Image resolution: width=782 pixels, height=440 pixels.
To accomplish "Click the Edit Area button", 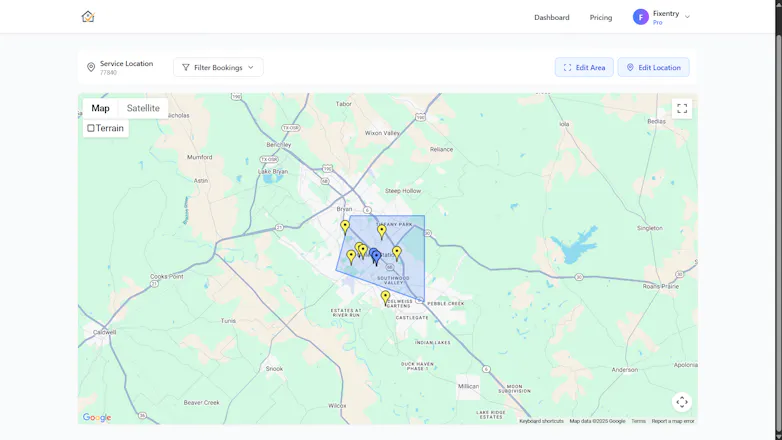I will pyautogui.click(x=584, y=67).
